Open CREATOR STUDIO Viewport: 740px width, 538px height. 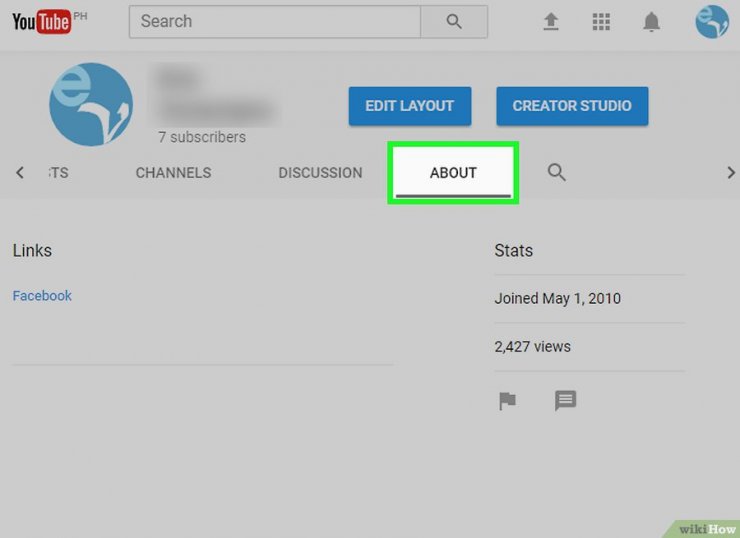(571, 106)
